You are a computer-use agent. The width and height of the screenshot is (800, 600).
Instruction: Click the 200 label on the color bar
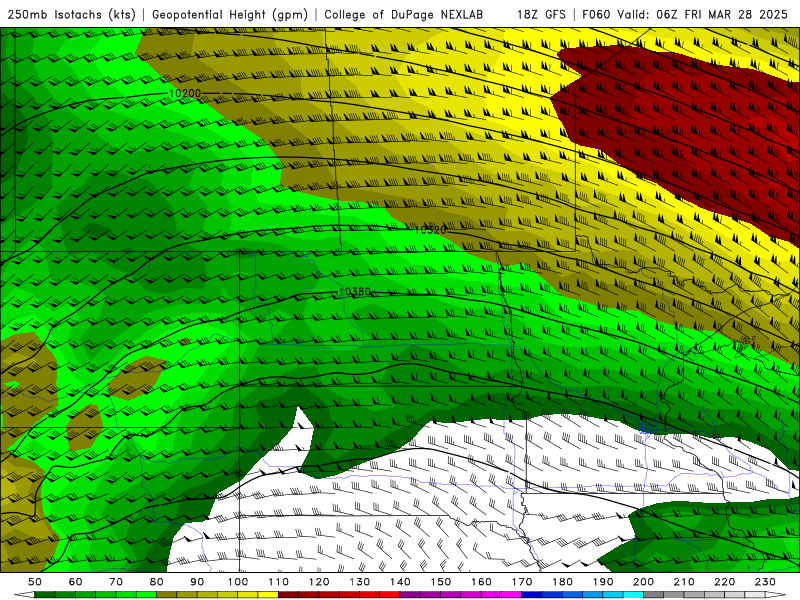point(643,582)
